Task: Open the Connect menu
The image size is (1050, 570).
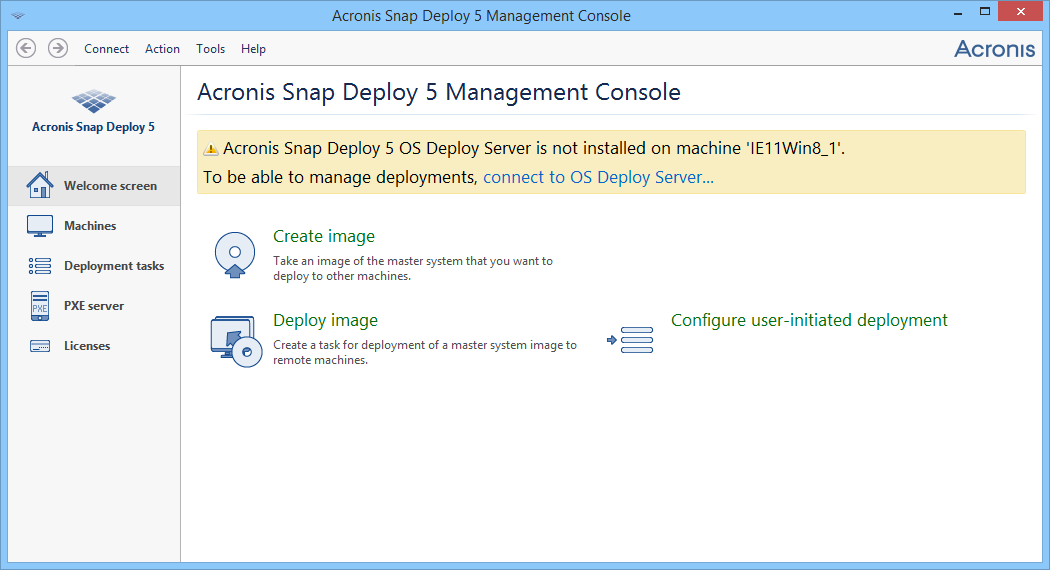Action: click(x=106, y=49)
